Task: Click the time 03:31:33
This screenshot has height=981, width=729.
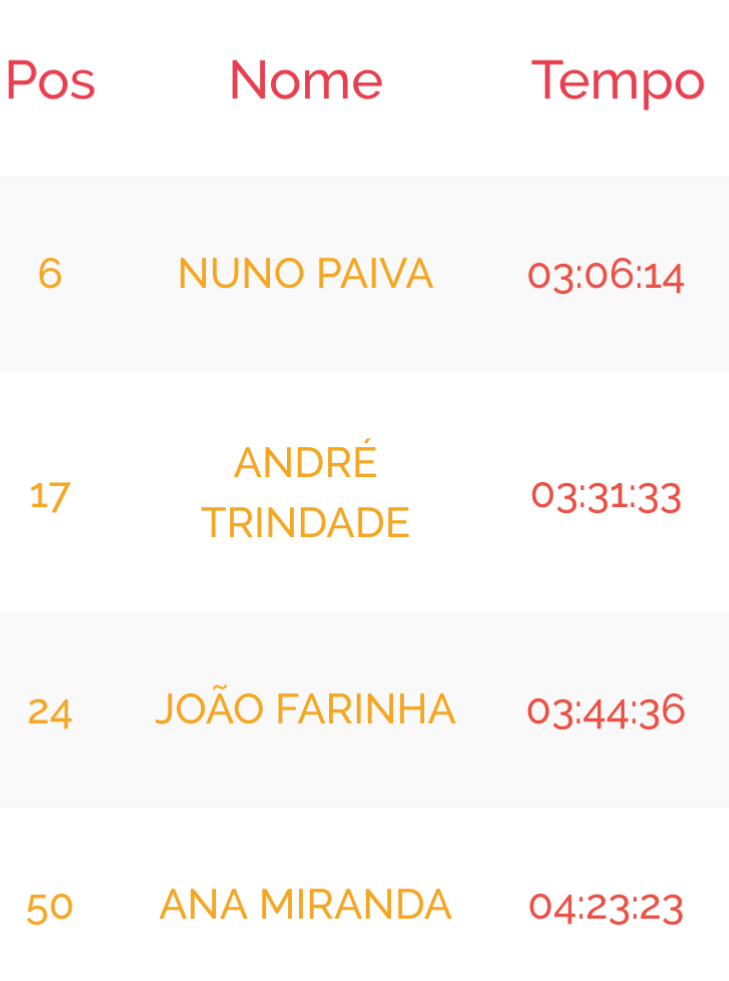Action: point(606,495)
